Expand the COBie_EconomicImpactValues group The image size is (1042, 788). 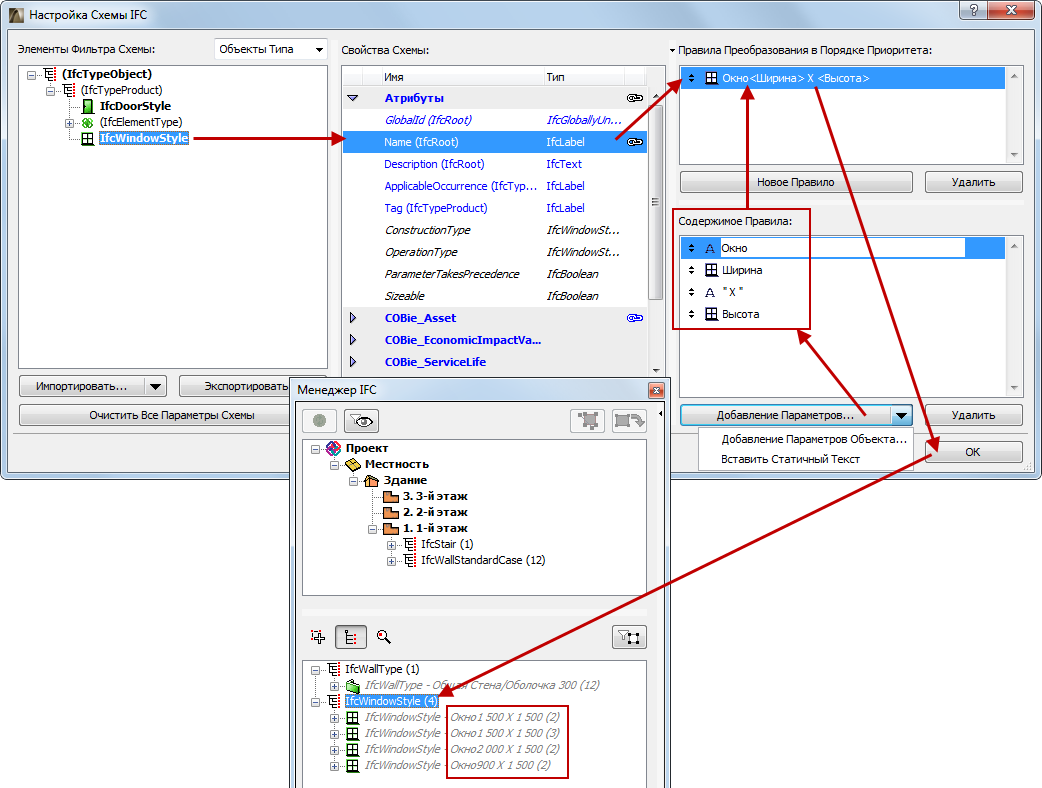[353, 340]
